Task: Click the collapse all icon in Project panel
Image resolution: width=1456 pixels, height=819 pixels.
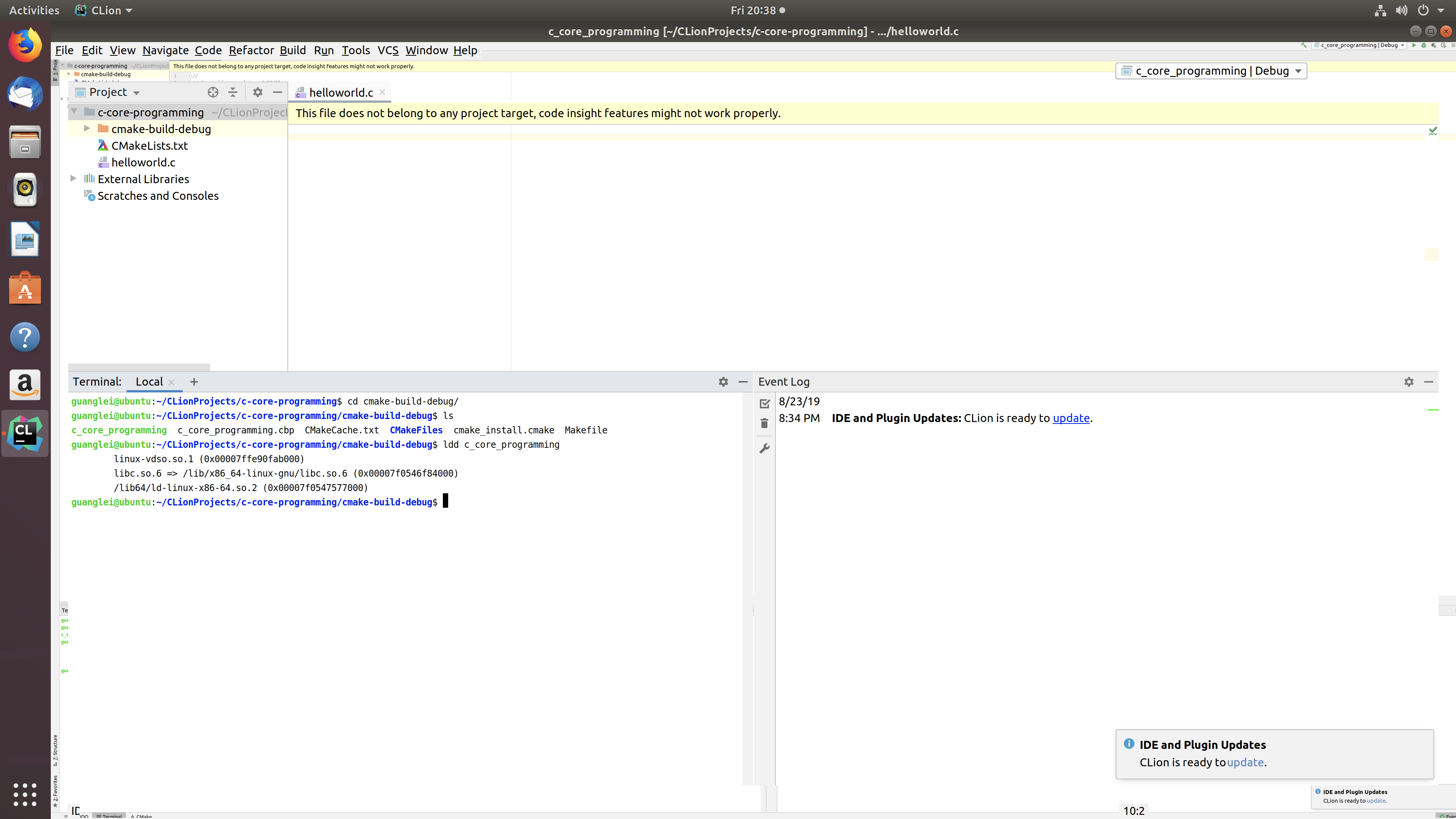Action: [233, 92]
